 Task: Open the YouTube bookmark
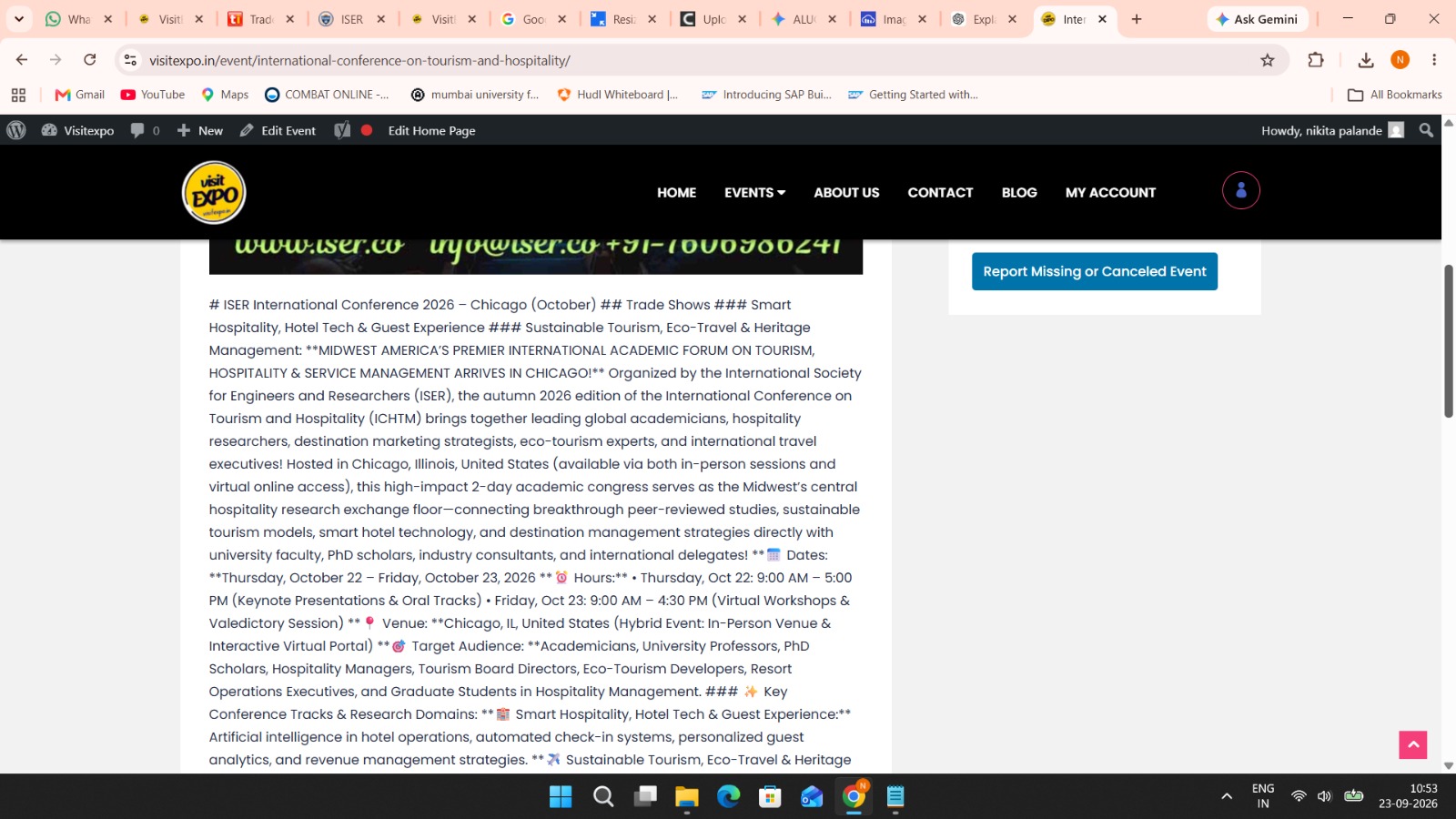point(153,95)
